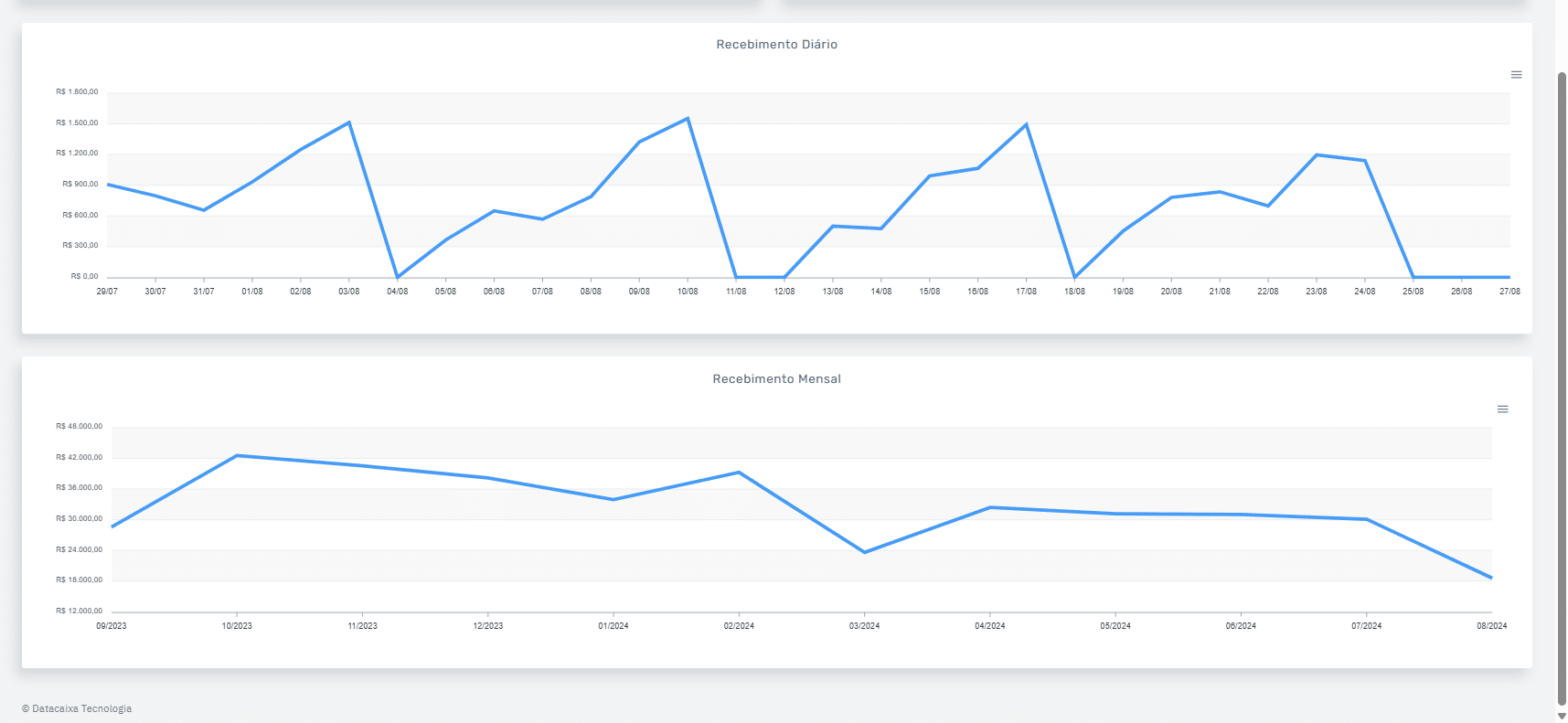Screen dimensions: 1568x723
Task: Click the 29/07 x-axis label on the daily chart
Action: pyautogui.click(x=107, y=292)
